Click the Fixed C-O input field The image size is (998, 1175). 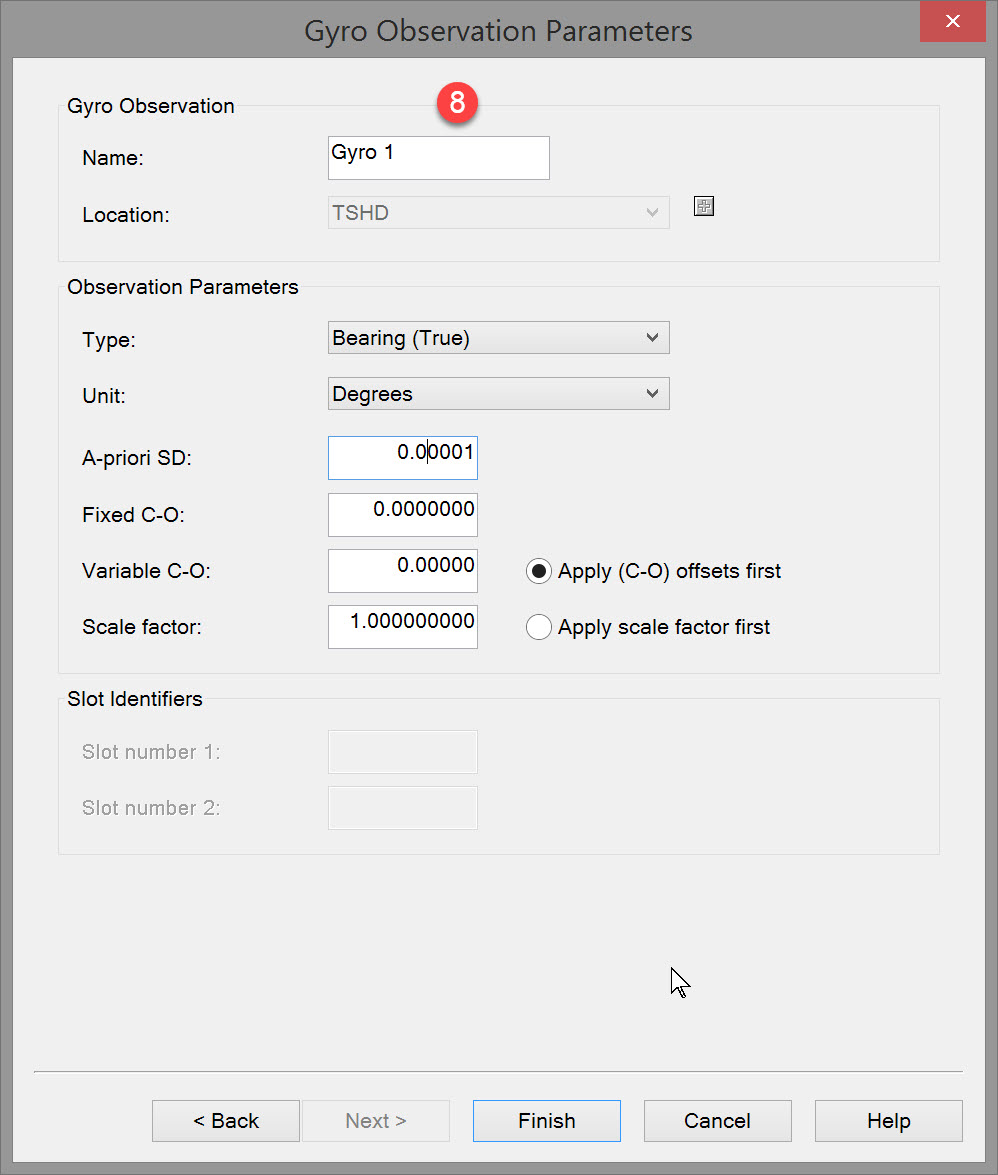coord(402,515)
